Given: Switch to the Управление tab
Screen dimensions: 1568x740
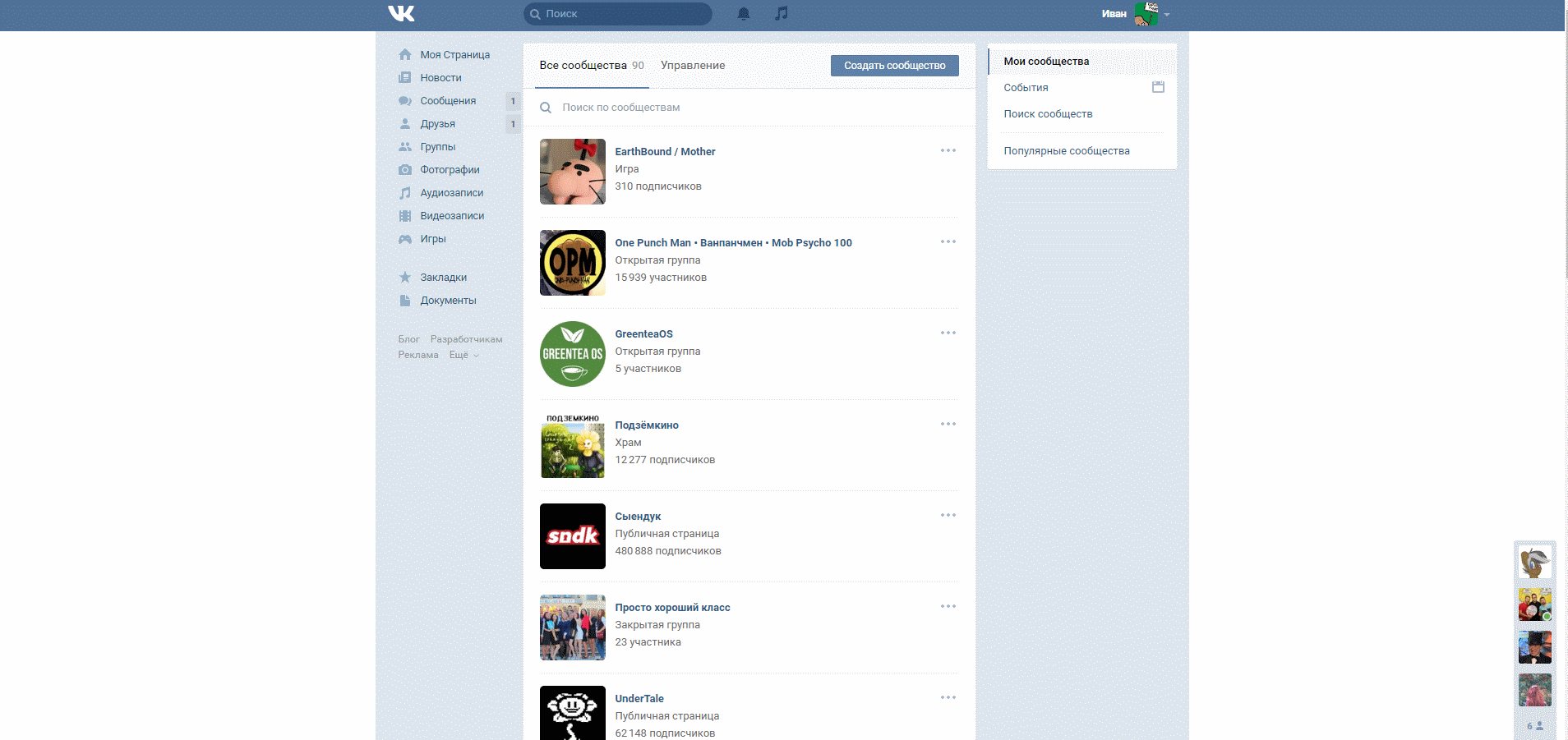Looking at the screenshot, I should [x=693, y=66].
